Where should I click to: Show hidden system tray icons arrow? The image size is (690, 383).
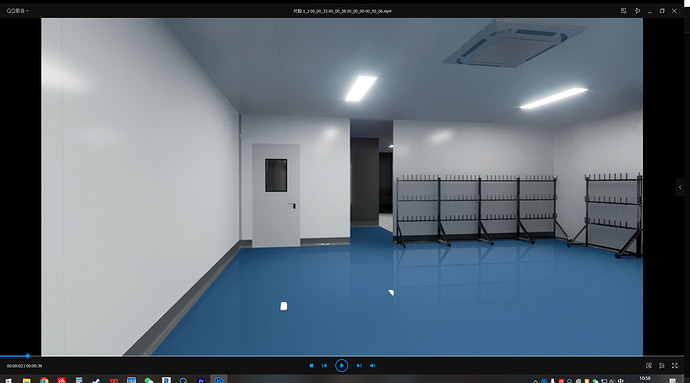(536, 381)
